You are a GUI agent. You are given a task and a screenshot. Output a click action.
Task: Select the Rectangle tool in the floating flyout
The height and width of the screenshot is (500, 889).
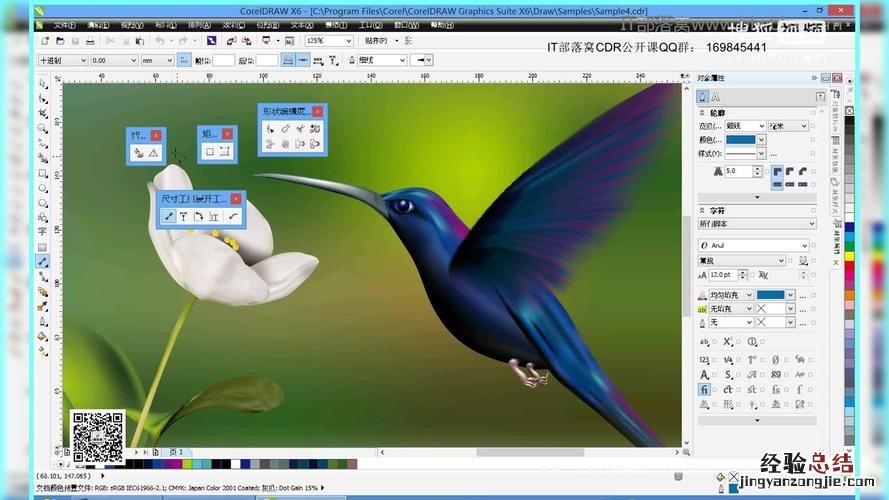[210, 152]
